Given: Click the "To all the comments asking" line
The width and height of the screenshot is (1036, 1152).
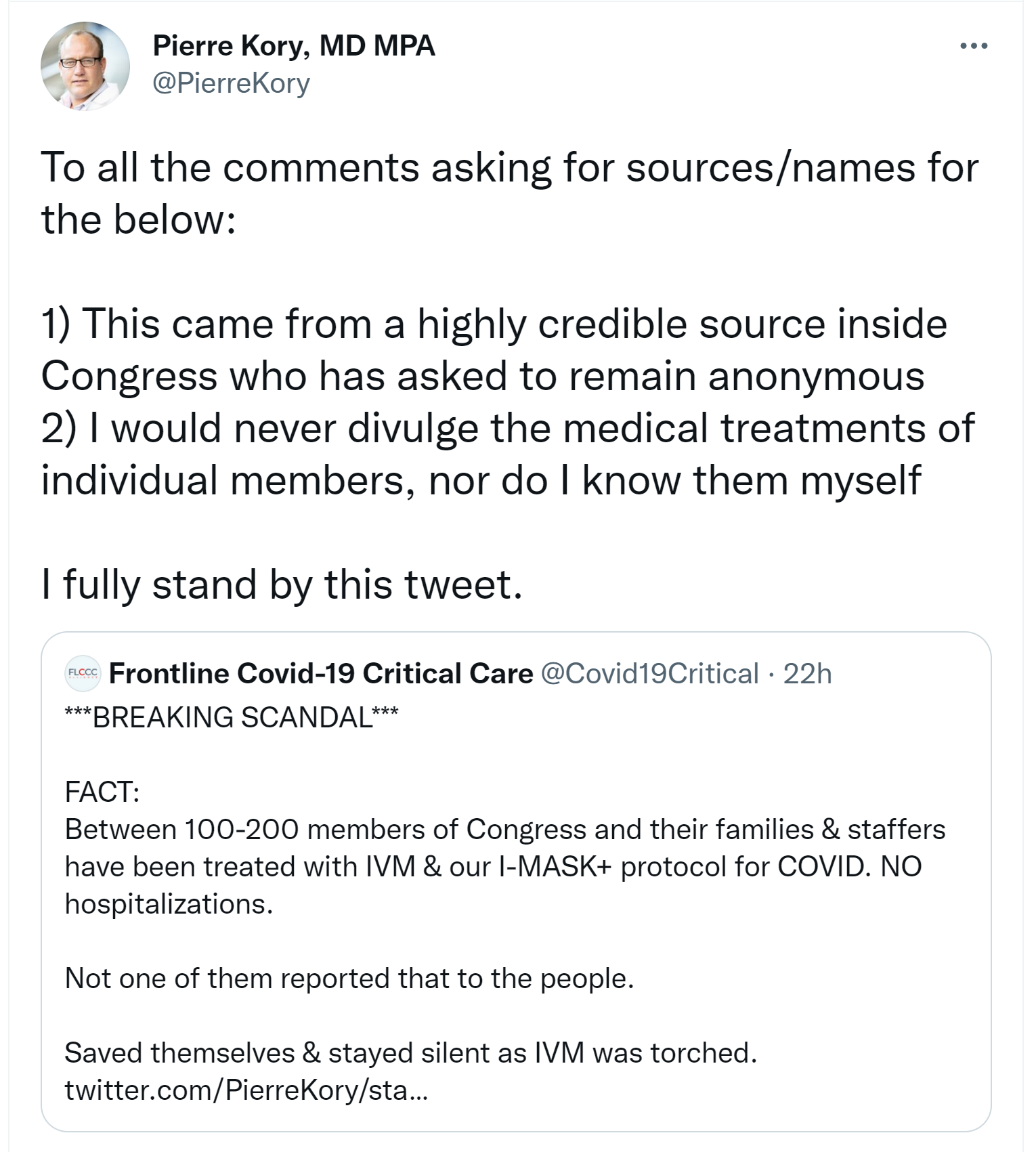Looking at the screenshot, I should 509,167.
